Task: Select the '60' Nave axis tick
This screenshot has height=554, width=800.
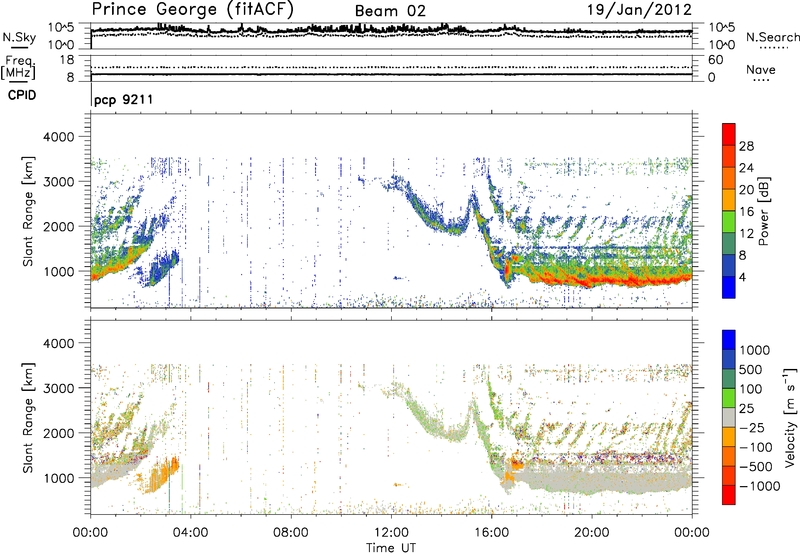Action: point(715,60)
